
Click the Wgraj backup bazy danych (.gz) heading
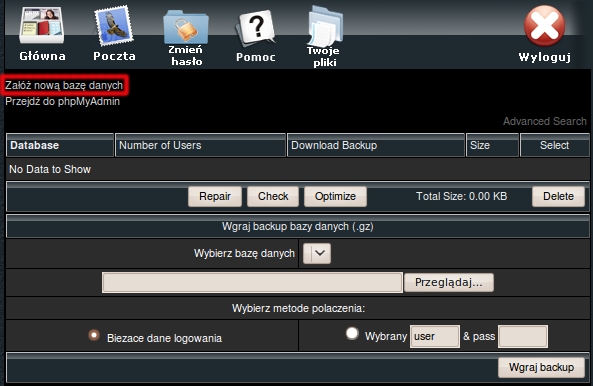[x=298, y=226]
